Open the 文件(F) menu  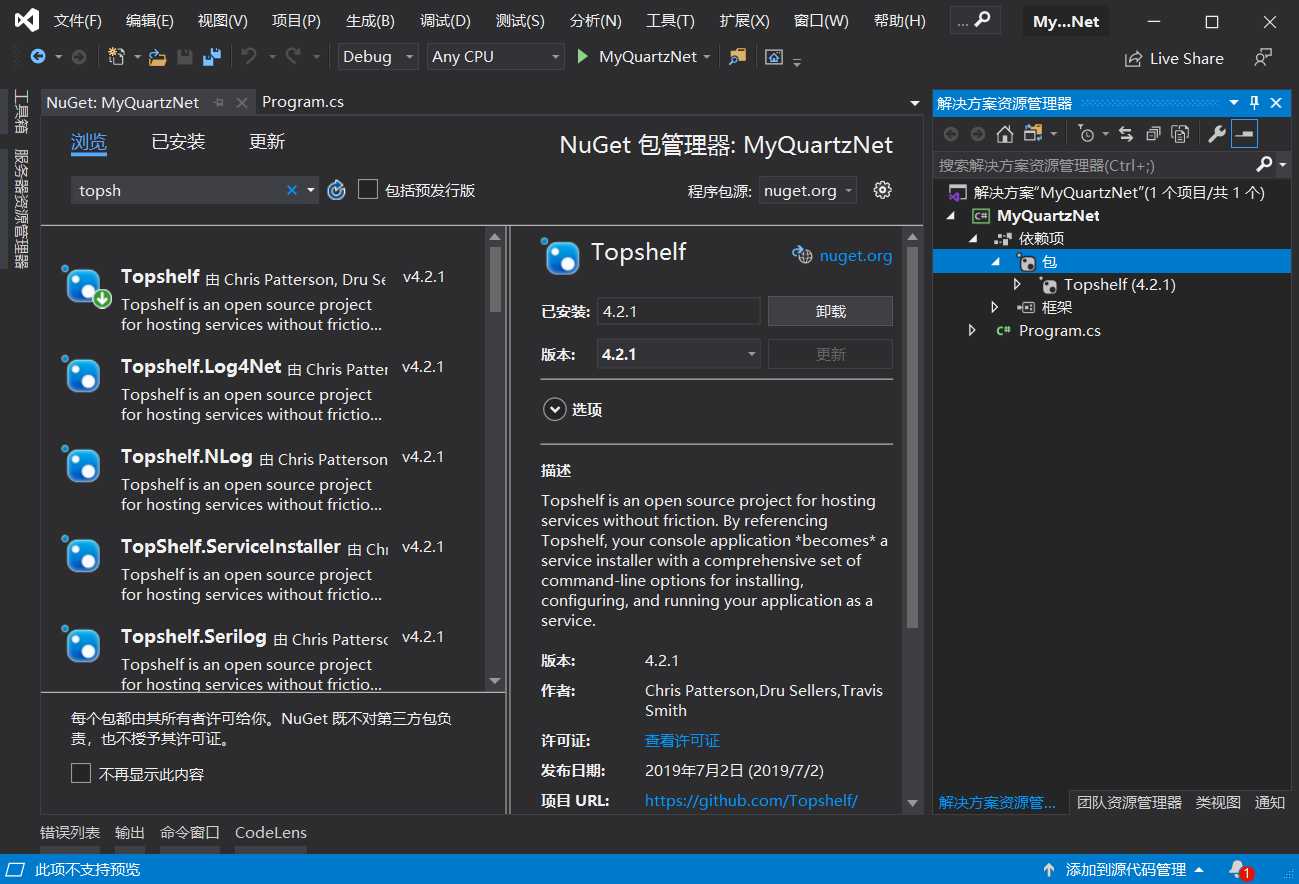[77, 21]
